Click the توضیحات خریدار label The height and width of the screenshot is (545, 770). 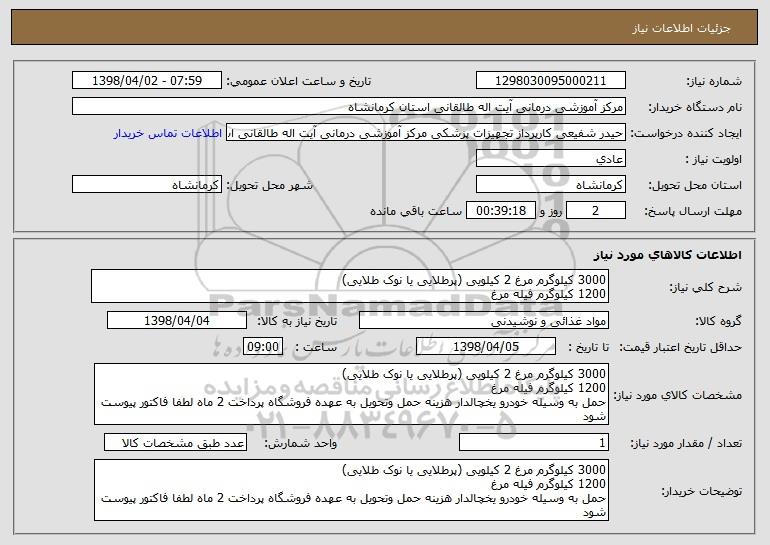pos(701,491)
